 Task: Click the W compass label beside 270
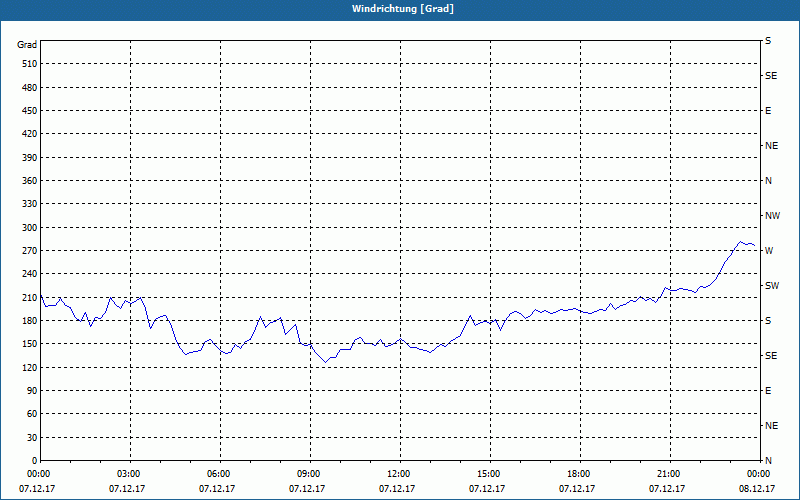tap(769, 251)
